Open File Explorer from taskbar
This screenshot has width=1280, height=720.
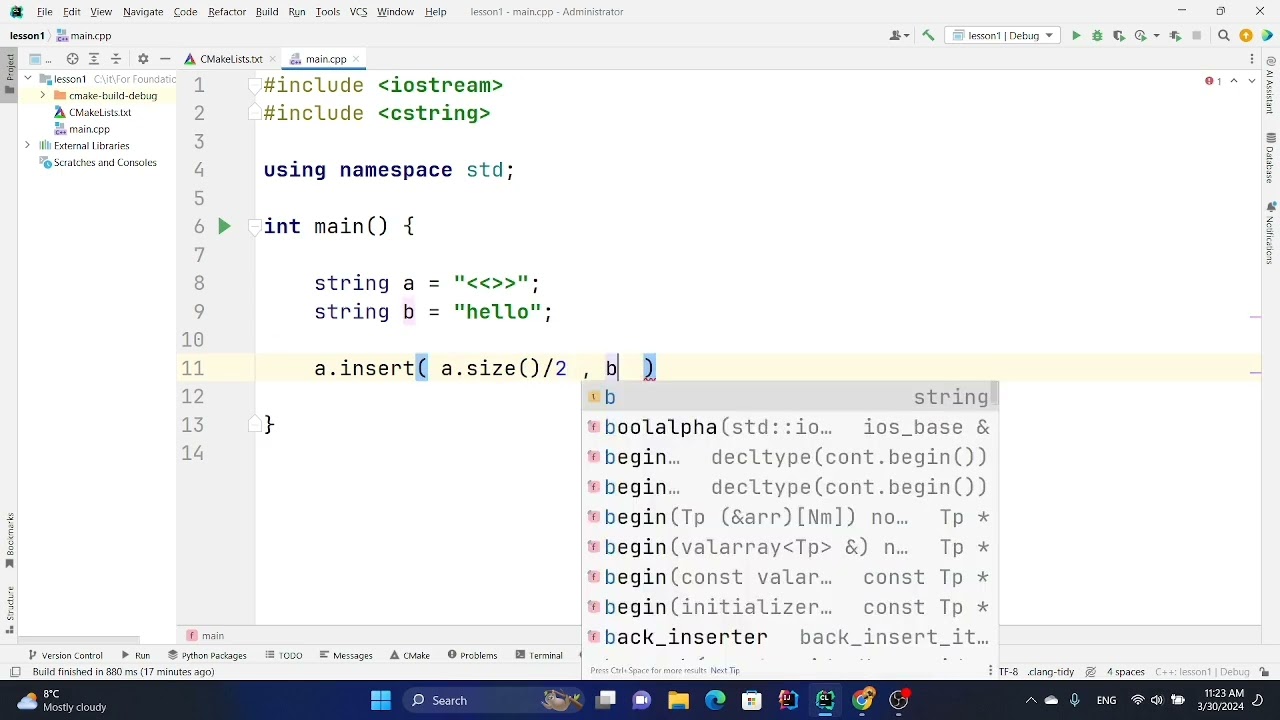click(678, 700)
